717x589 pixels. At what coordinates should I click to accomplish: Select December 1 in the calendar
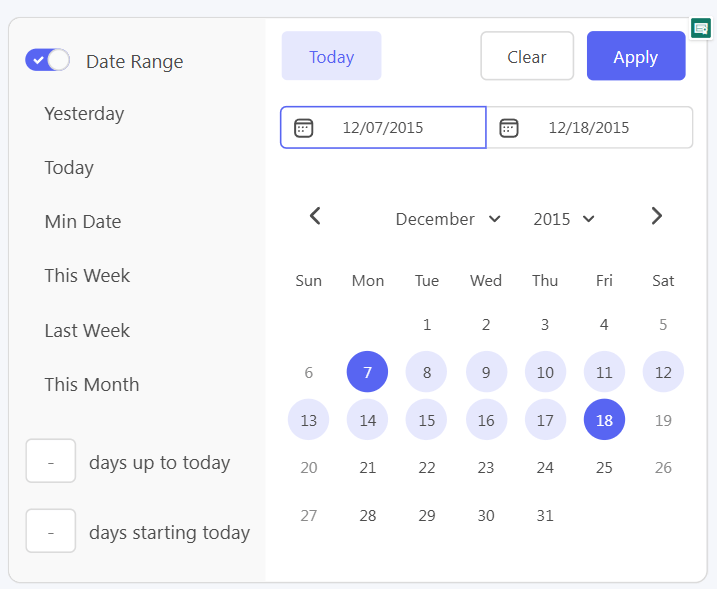pyautogui.click(x=427, y=325)
